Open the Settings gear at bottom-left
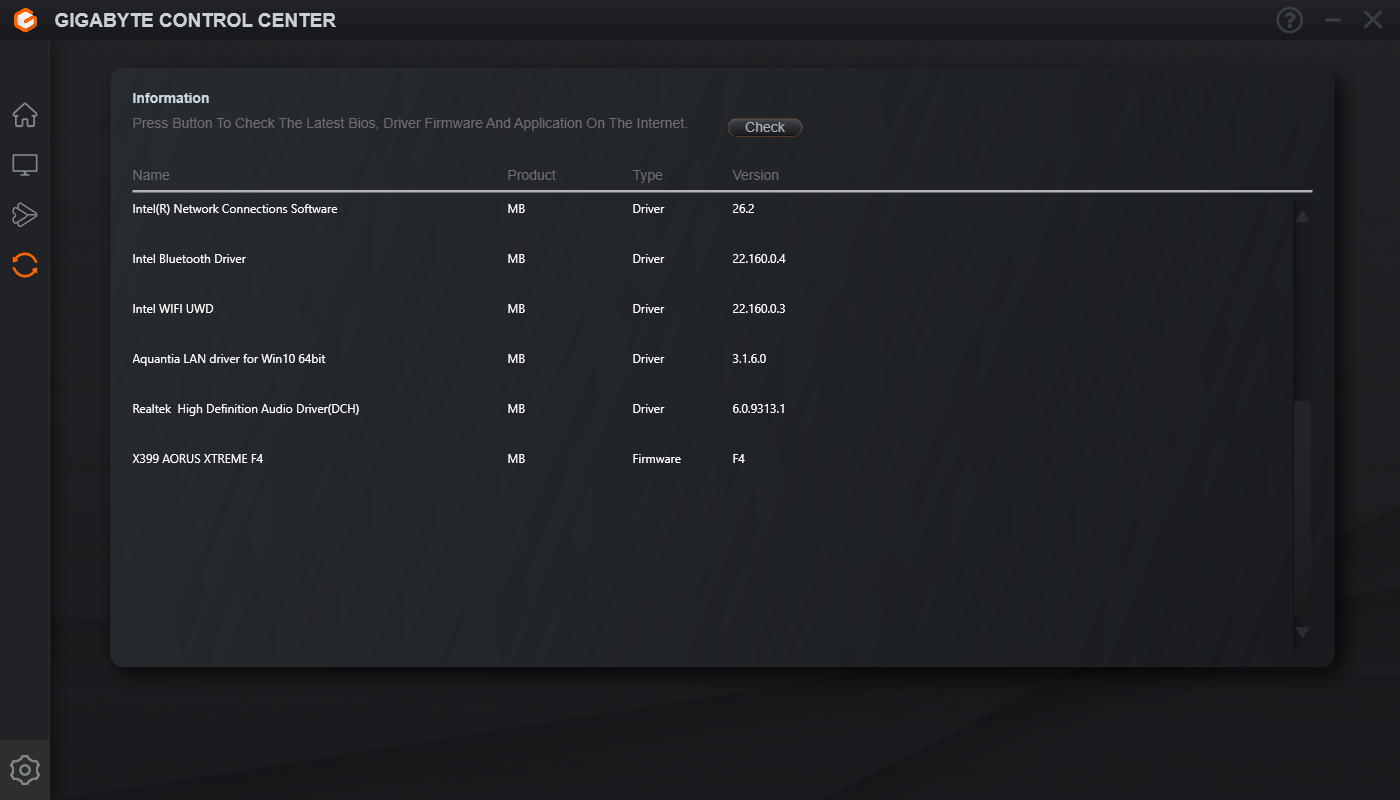The width and height of the screenshot is (1400, 800). [25, 770]
